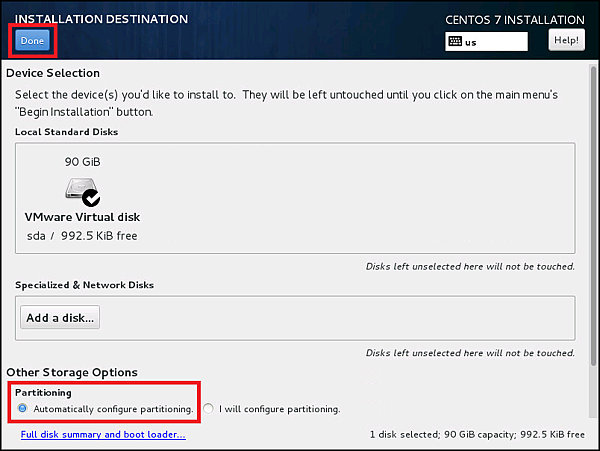Screen dimensions: 600x451
Task: Click the checkmark badge on disk
Action: (x=91, y=198)
